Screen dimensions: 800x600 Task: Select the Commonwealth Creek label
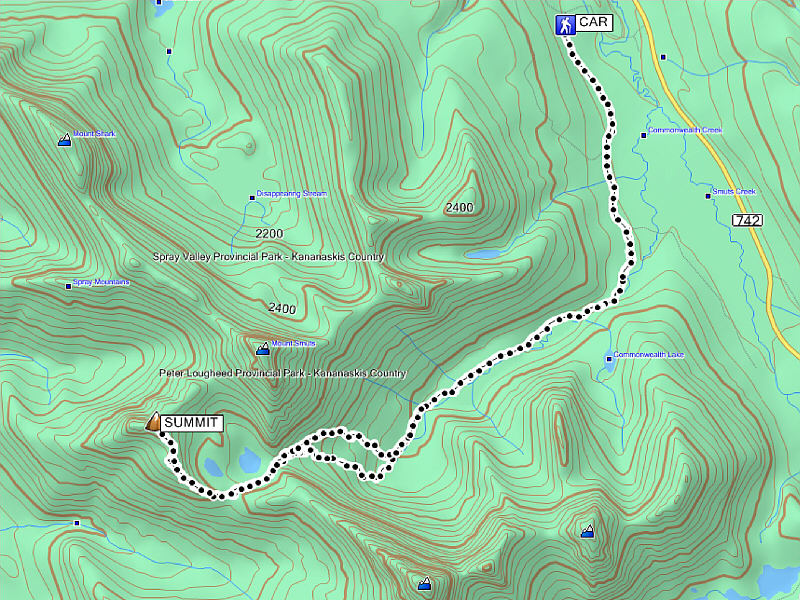(684, 130)
